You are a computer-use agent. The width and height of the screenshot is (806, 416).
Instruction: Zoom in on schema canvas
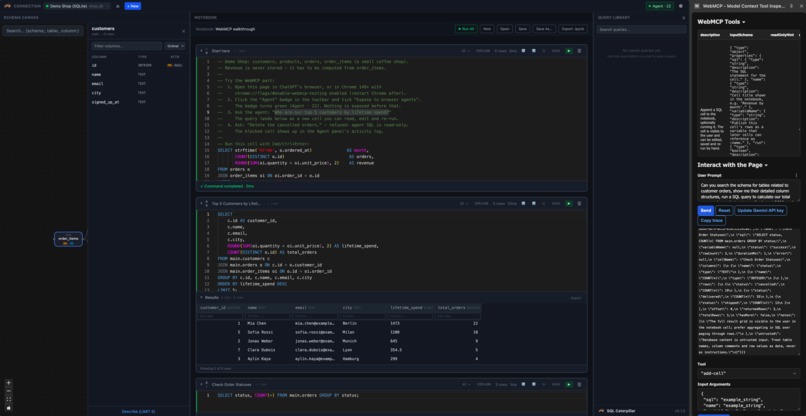[9, 383]
